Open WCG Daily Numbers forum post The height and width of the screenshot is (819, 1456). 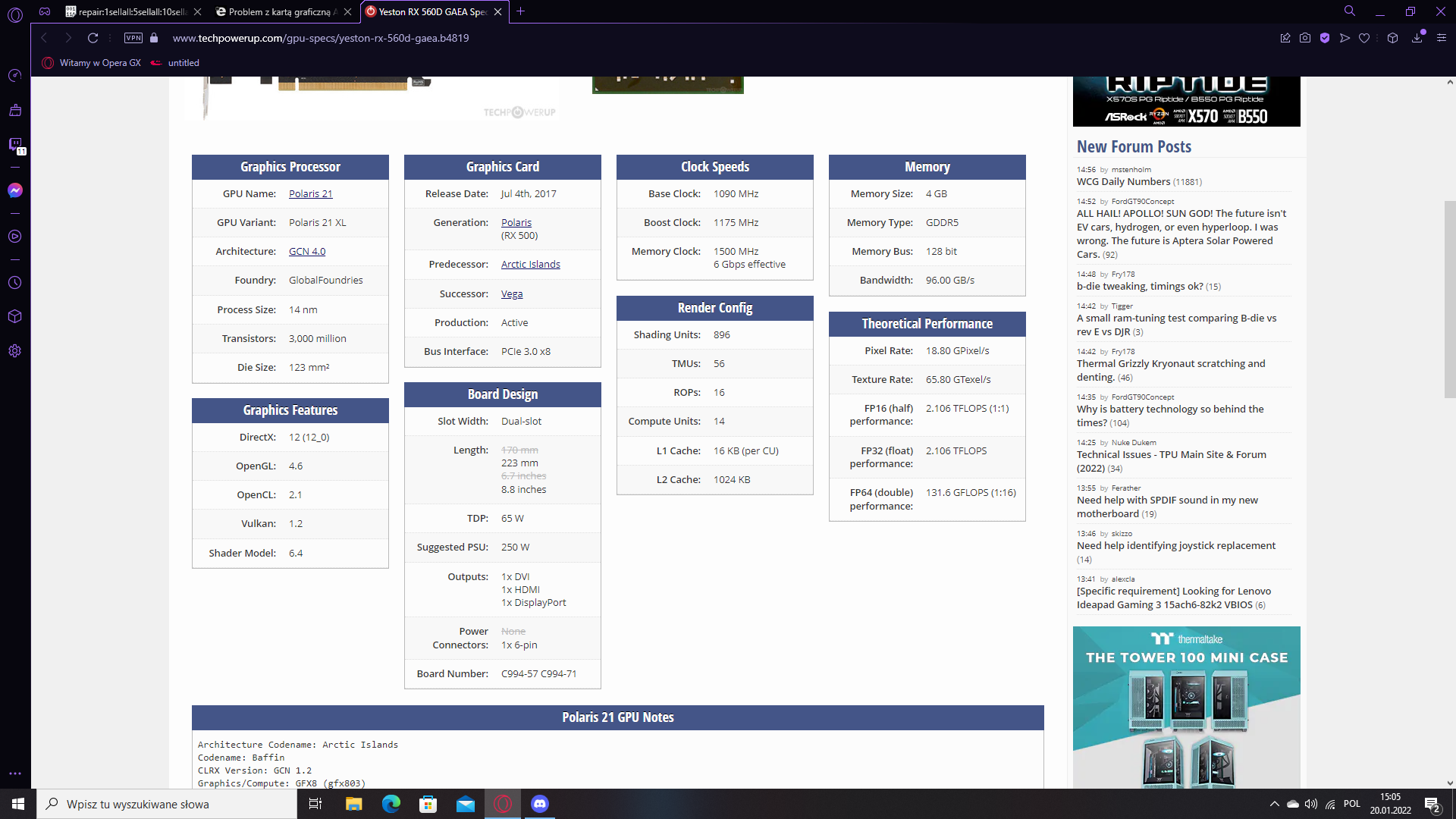(x=1123, y=182)
